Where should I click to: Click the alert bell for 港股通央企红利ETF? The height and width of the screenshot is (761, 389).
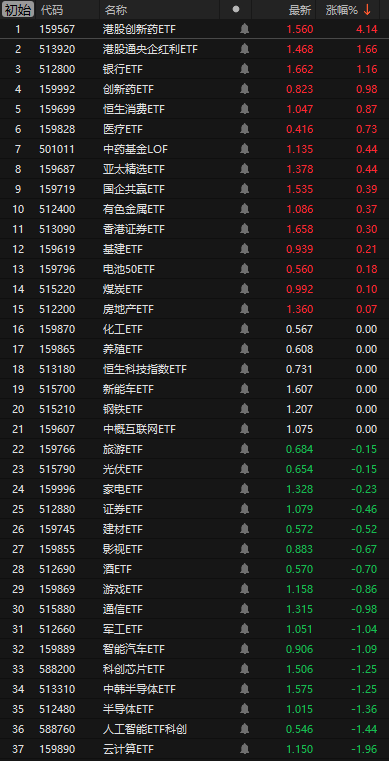(244, 49)
